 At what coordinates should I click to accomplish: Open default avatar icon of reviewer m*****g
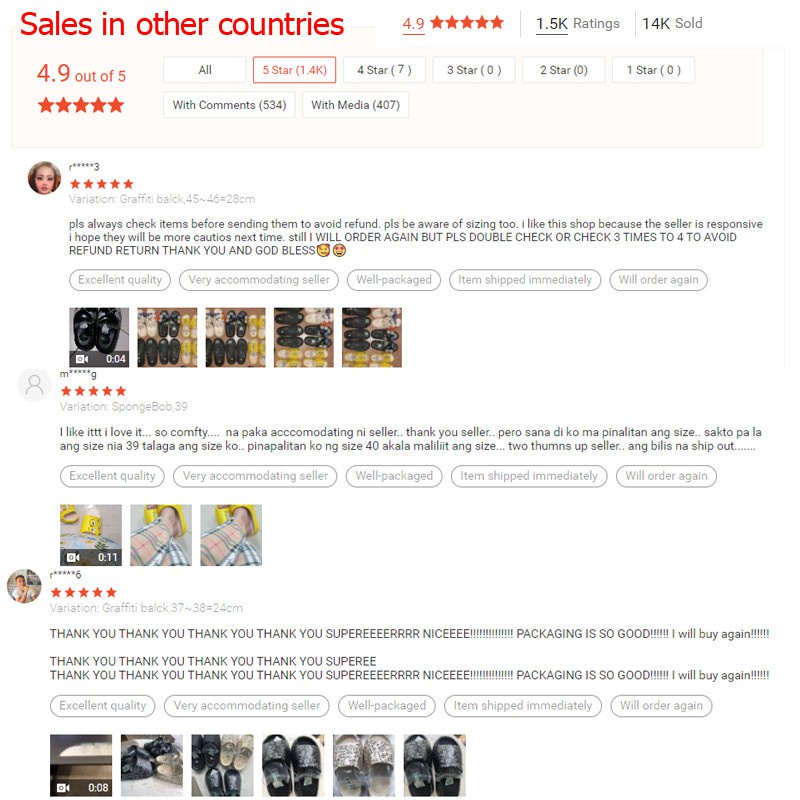35,385
